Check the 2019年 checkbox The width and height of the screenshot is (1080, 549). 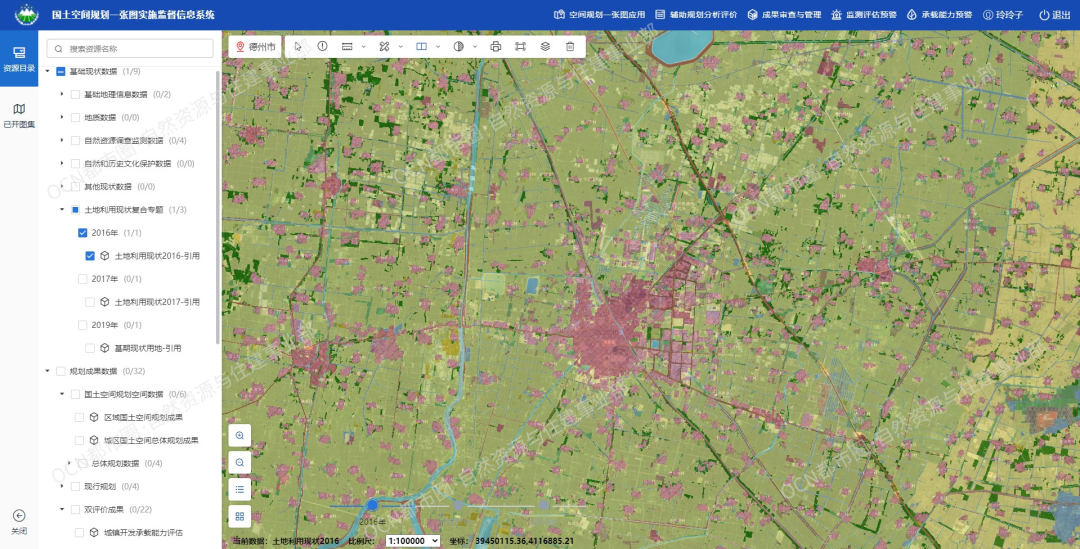coord(83,325)
